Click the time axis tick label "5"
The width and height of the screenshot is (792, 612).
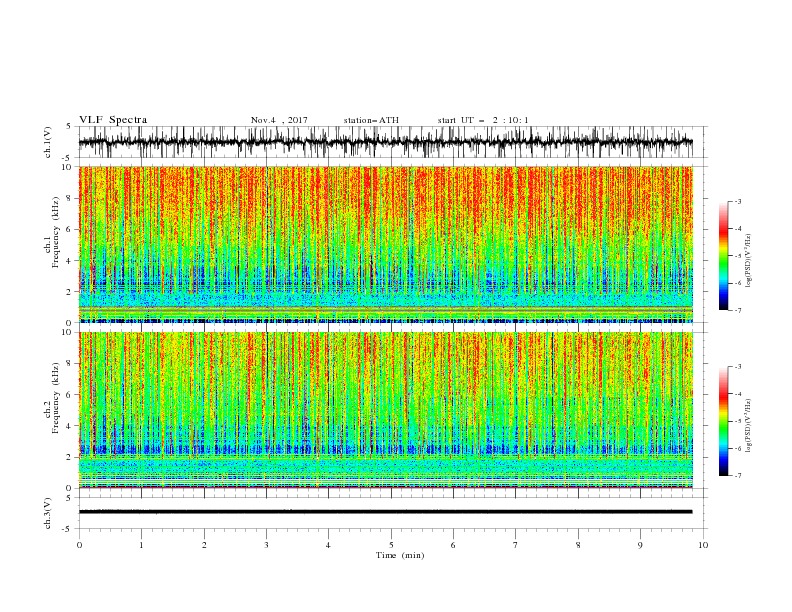click(x=391, y=545)
